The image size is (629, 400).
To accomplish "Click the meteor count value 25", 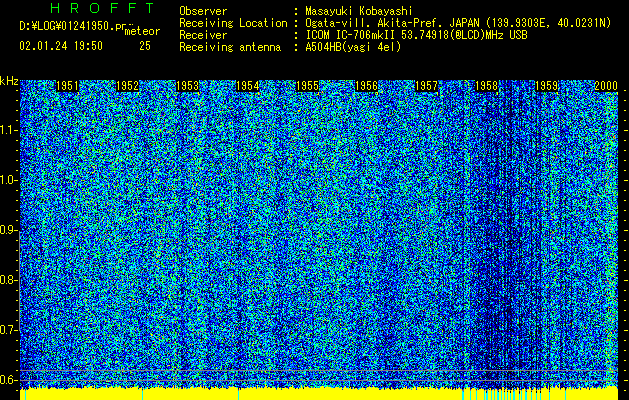I will (145, 46).
